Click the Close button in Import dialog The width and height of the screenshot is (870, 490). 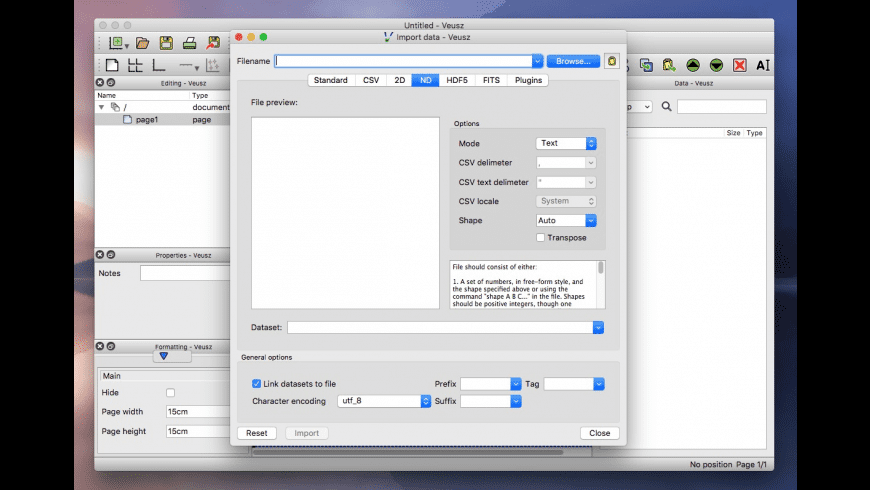click(600, 433)
